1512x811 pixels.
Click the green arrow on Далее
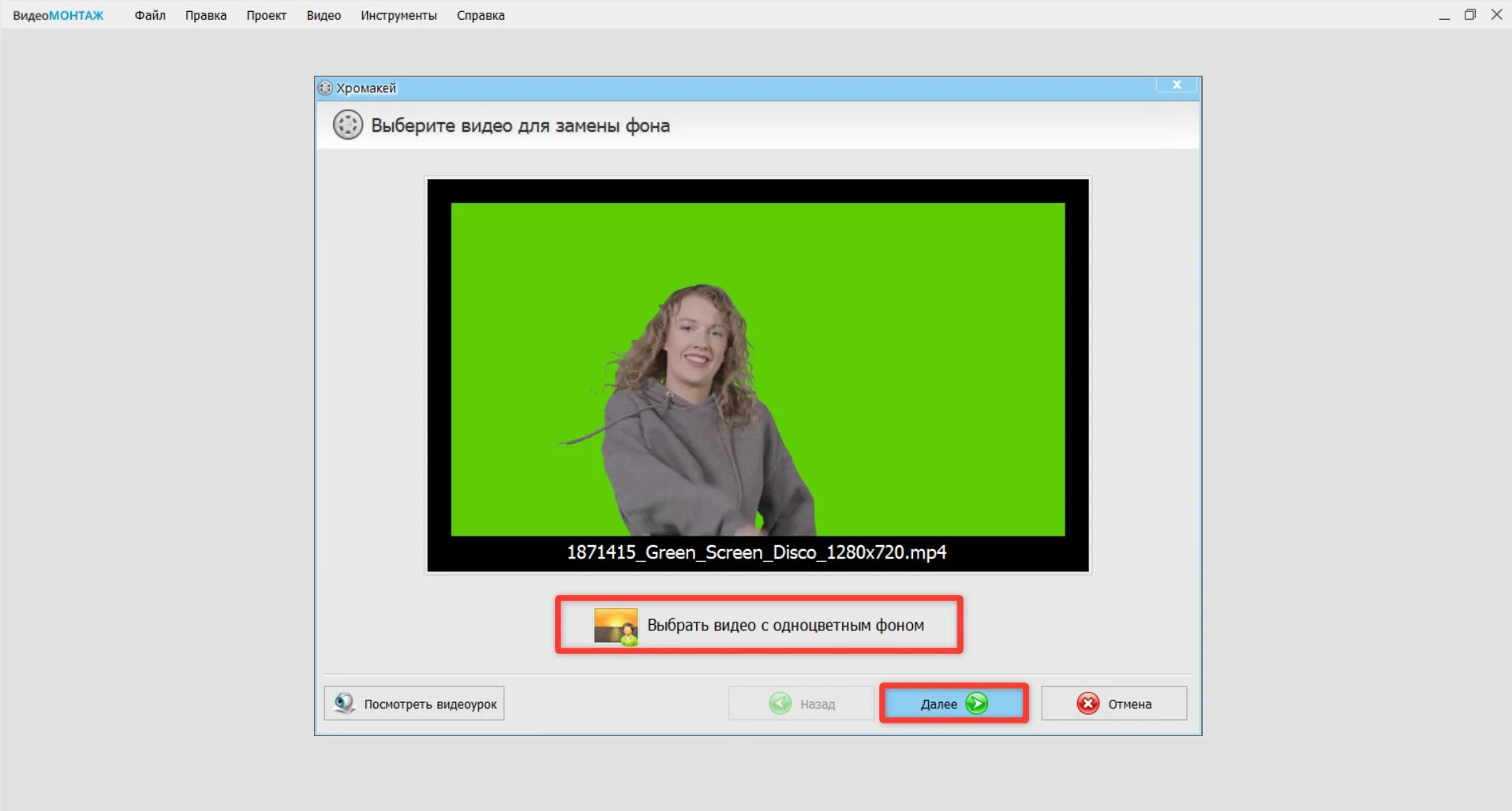click(x=977, y=704)
